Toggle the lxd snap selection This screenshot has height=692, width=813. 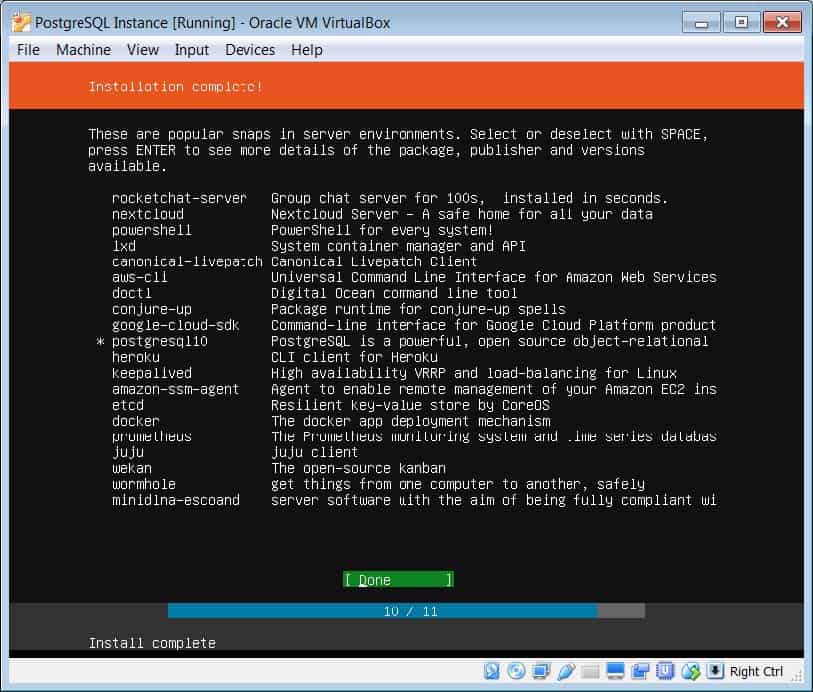point(123,246)
